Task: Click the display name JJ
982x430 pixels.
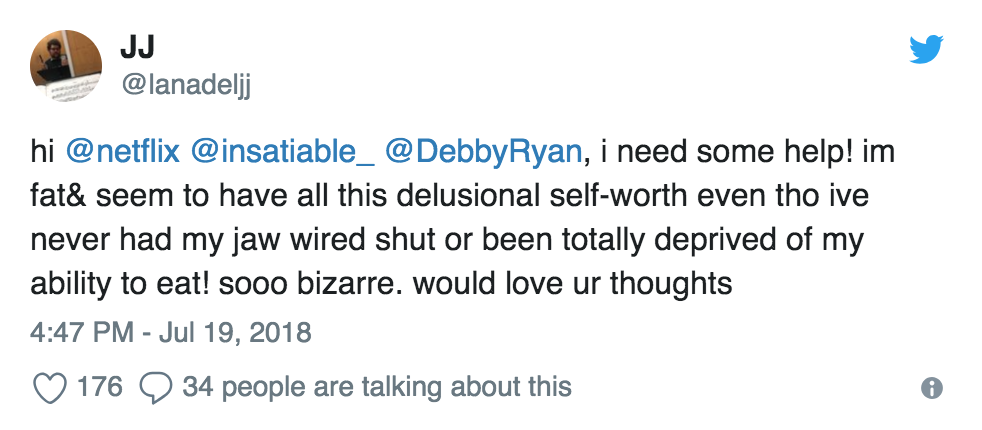Action: pyautogui.click(x=136, y=48)
